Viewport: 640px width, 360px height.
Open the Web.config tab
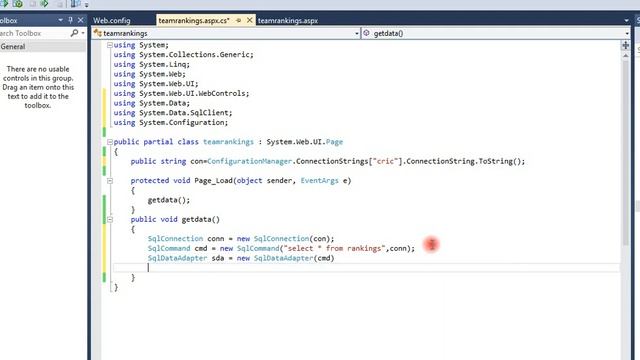click(111, 20)
